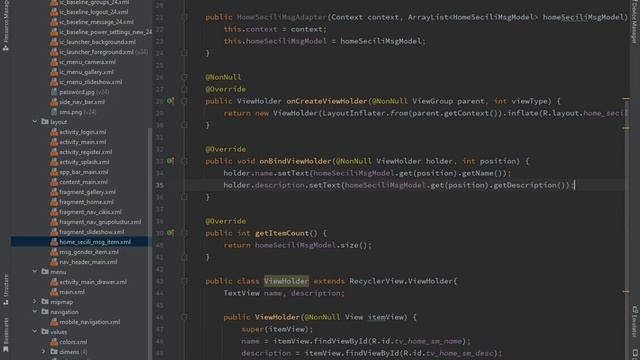Fold the getItemCount method
Viewport: 640px width, 360px height.
tap(184, 233)
